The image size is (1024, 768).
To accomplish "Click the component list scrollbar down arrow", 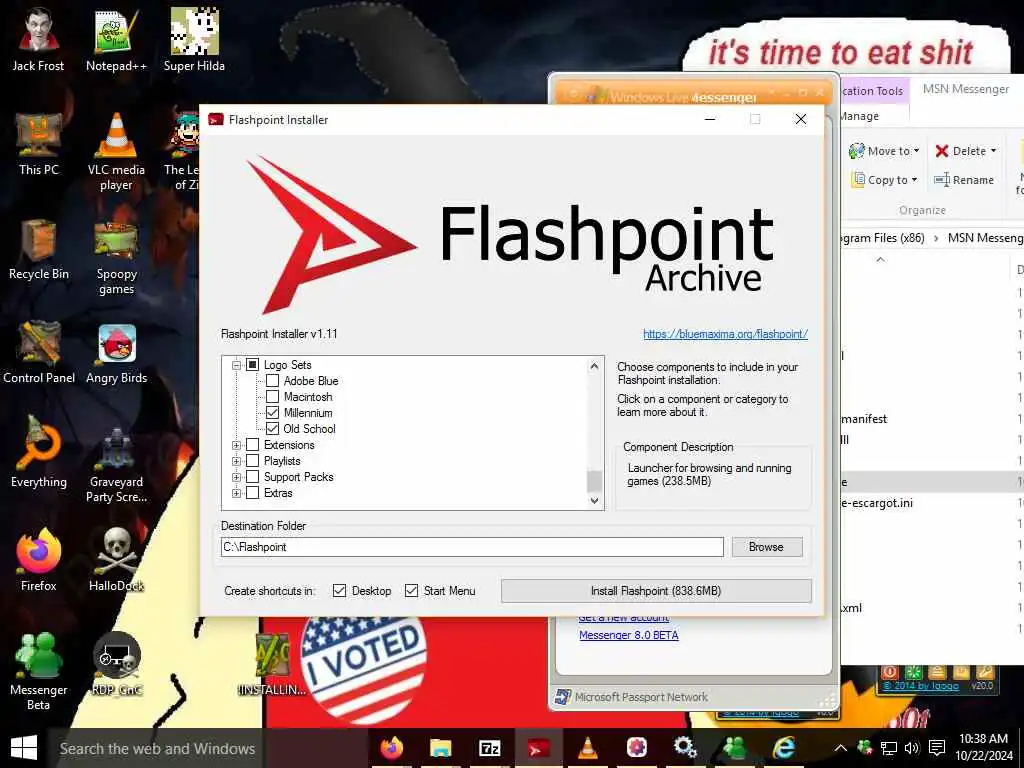I will click(x=594, y=501).
